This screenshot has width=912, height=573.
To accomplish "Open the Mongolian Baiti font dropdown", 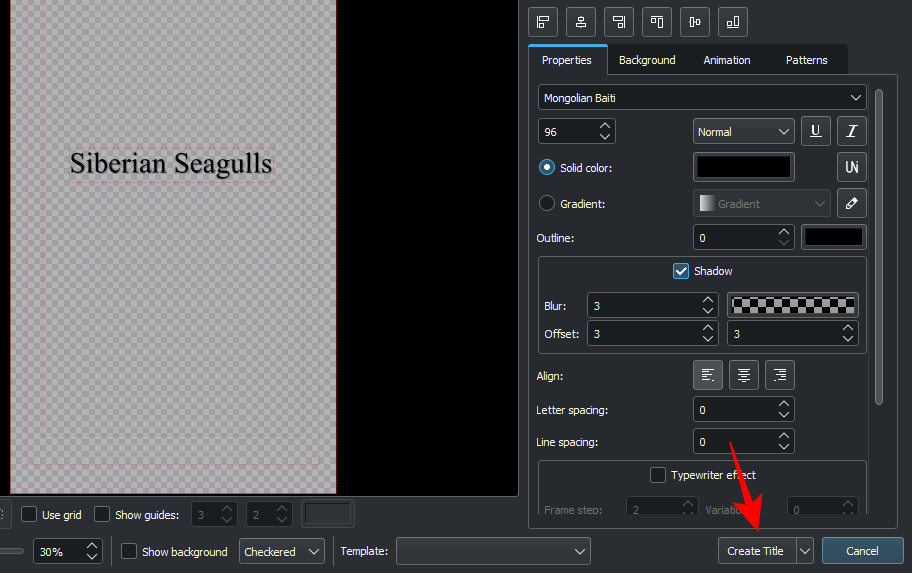I will 702,97.
